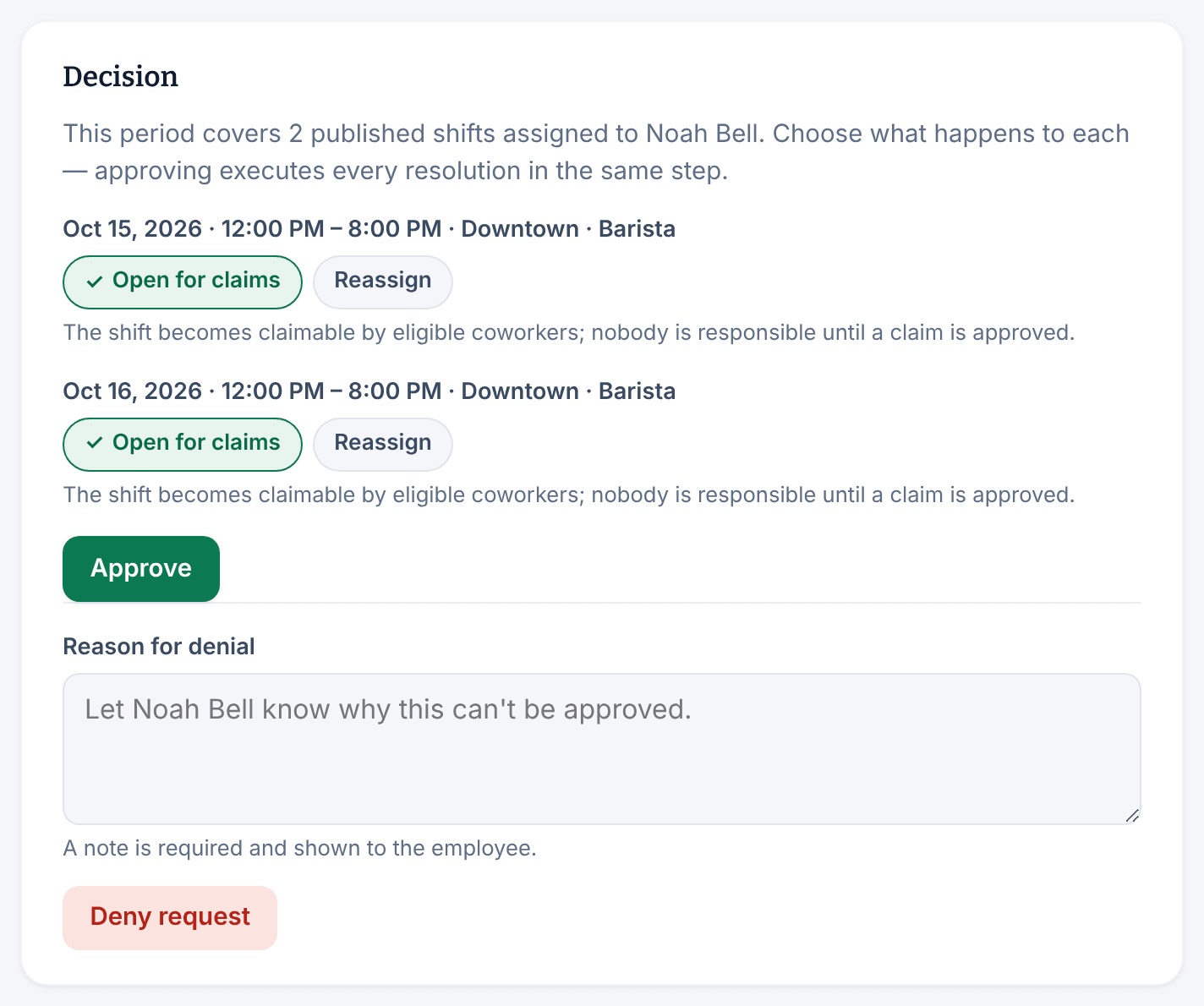
Task: Click the Reason for denial label
Action: (x=159, y=647)
